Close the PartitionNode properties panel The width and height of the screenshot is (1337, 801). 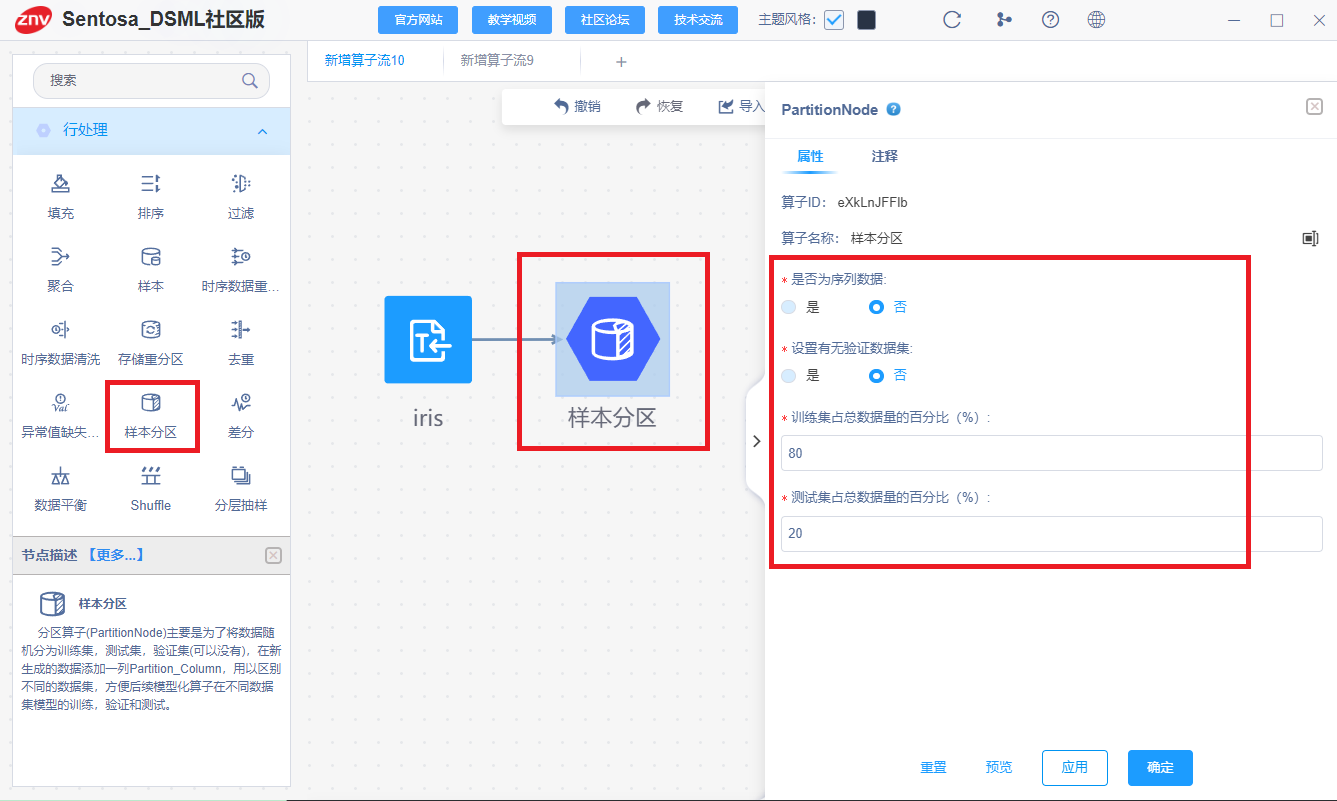[x=1314, y=107]
